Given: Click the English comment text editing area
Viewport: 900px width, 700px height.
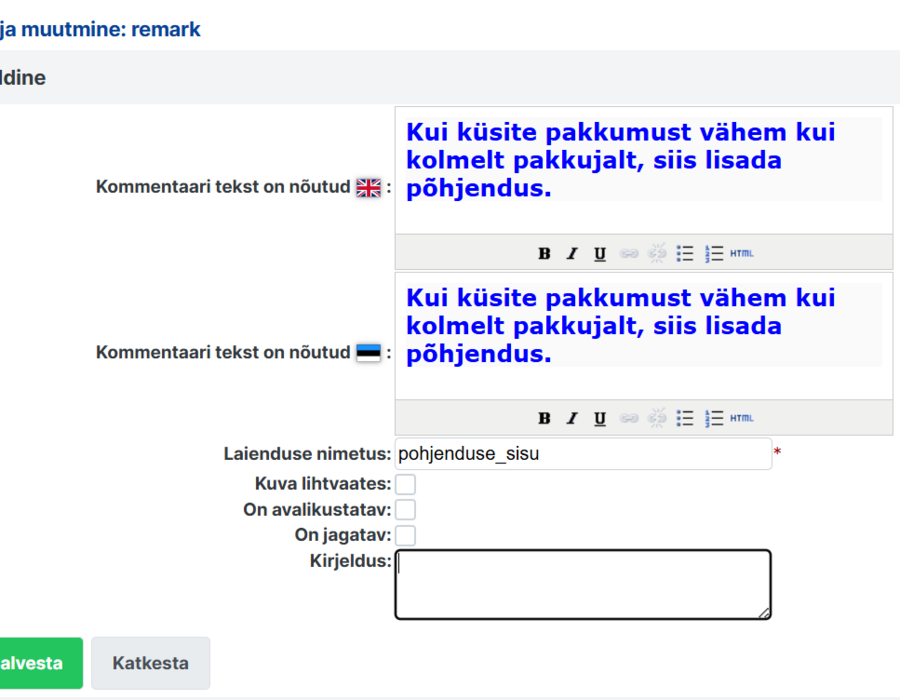Looking at the screenshot, I should click(644, 170).
